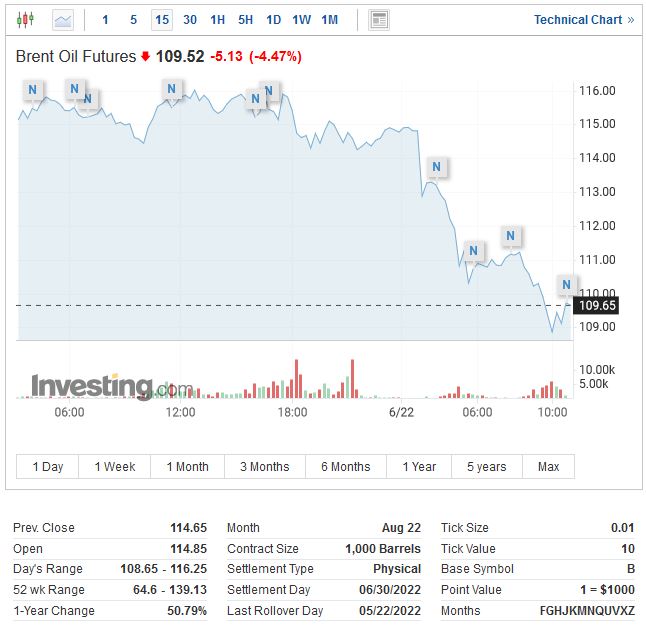Select the 30-minute interval
646x625 pixels.
[x=190, y=20]
